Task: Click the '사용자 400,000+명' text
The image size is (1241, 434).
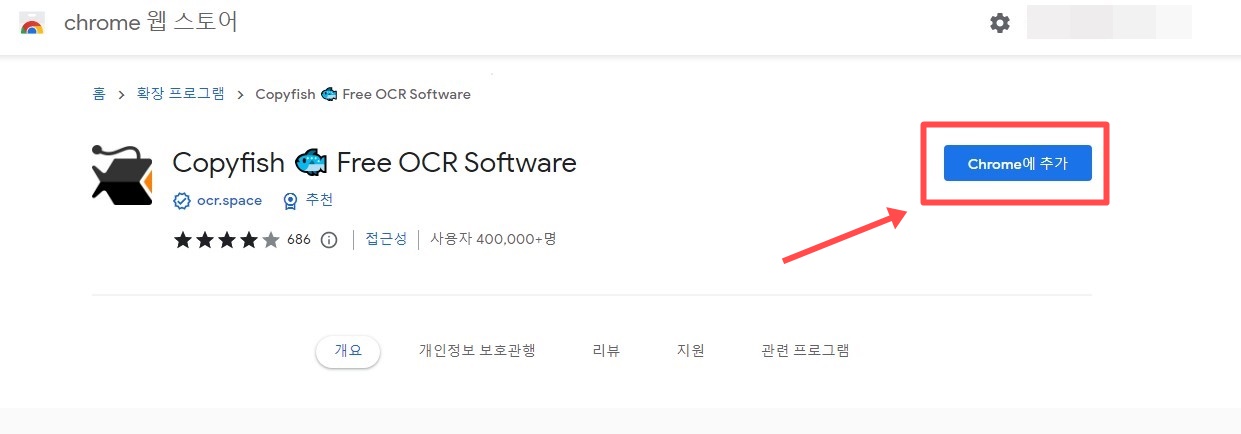Action: [x=493, y=240]
